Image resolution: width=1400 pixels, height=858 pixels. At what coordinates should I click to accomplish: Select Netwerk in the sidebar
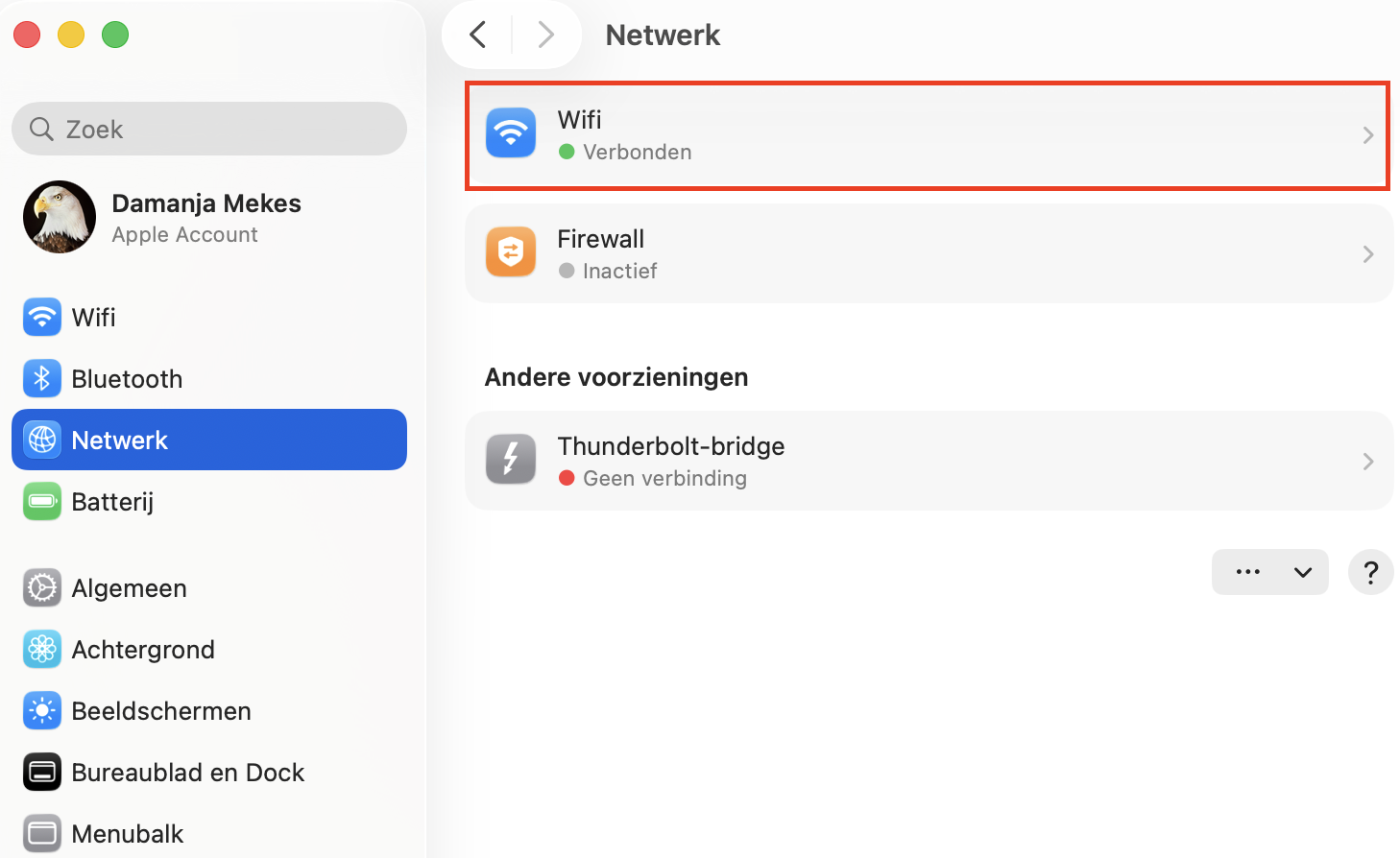[x=119, y=440]
